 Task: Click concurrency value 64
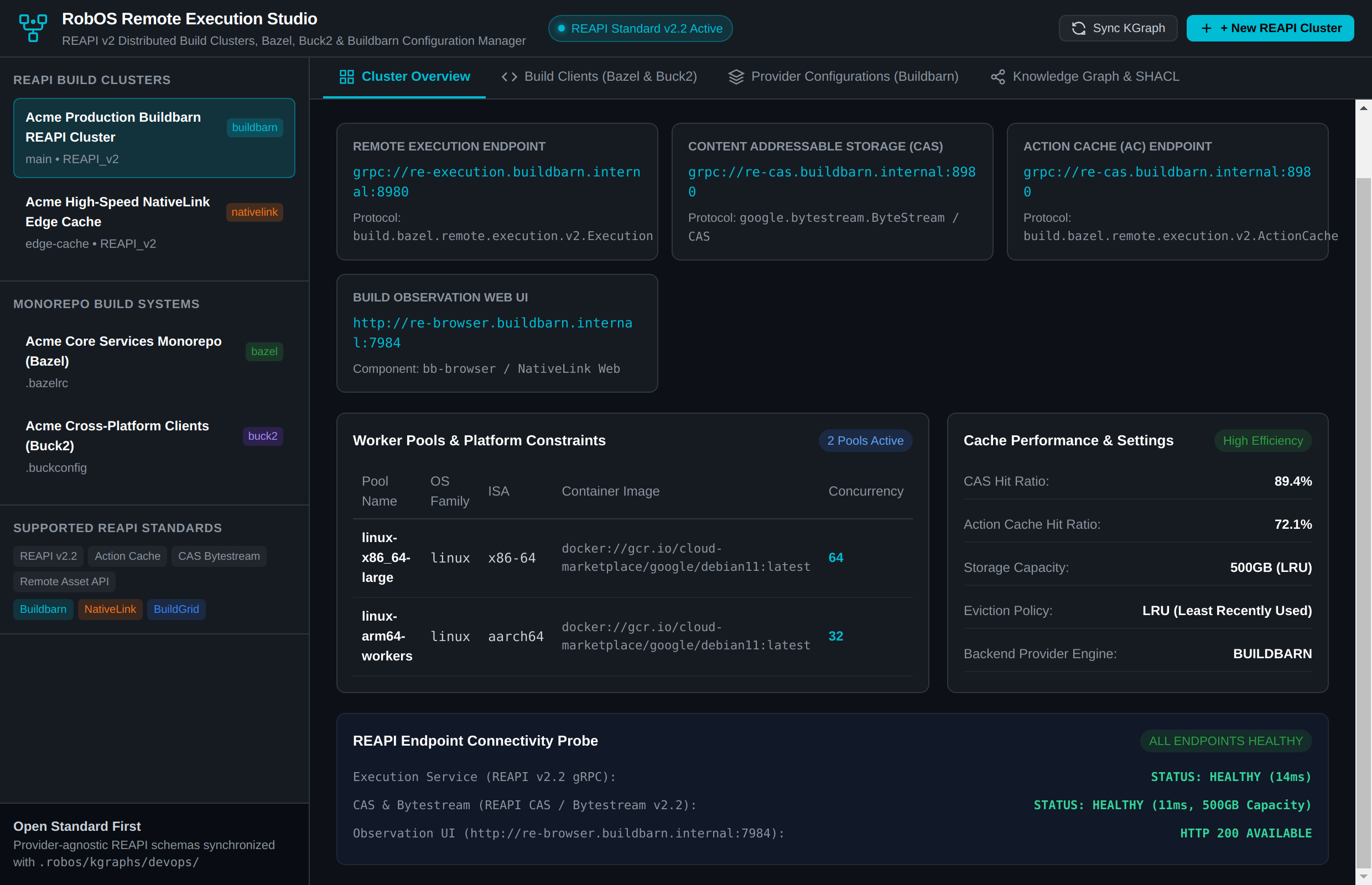(835, 558)
